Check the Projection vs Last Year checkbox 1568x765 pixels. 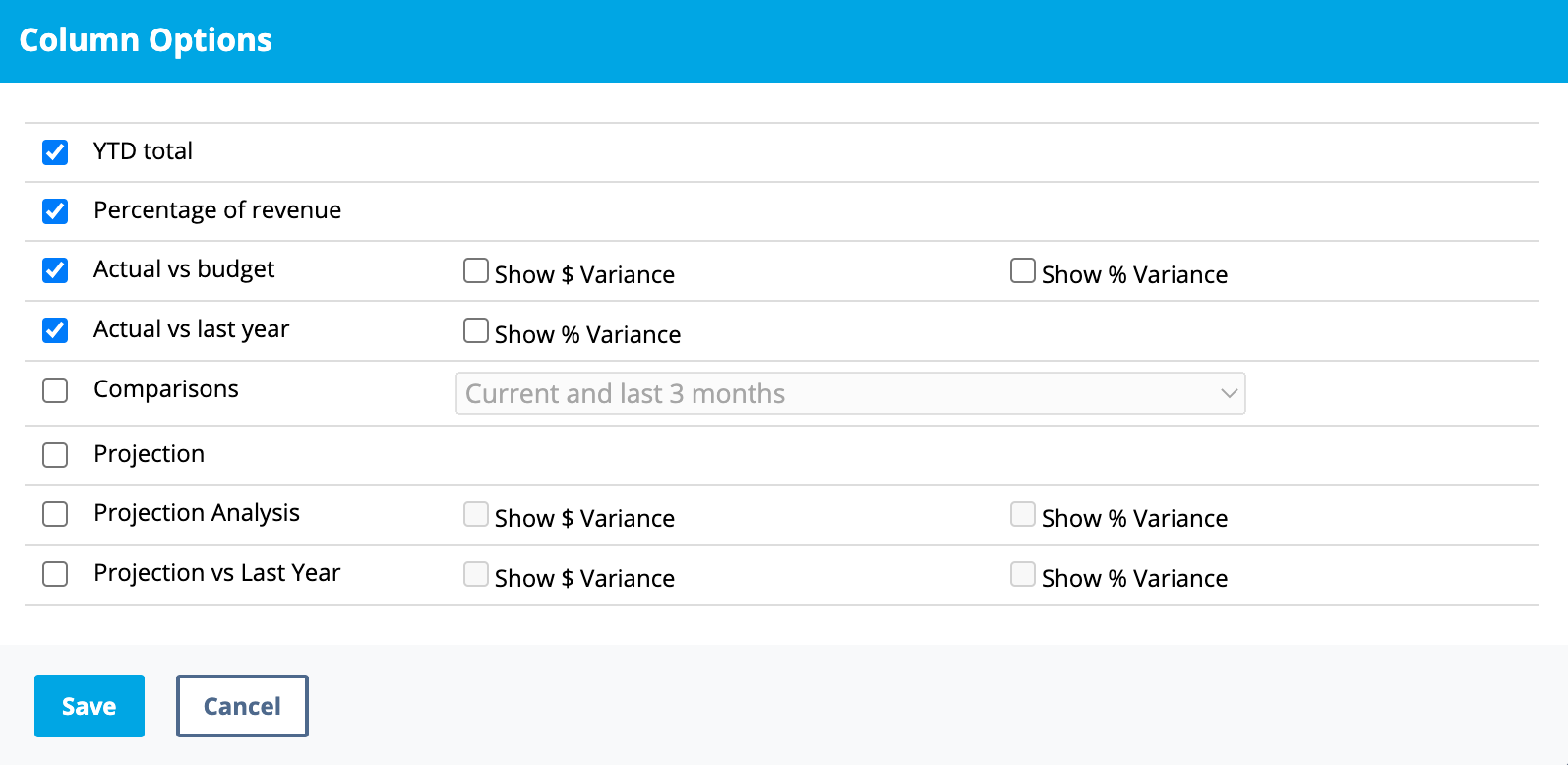pos(55,574)
